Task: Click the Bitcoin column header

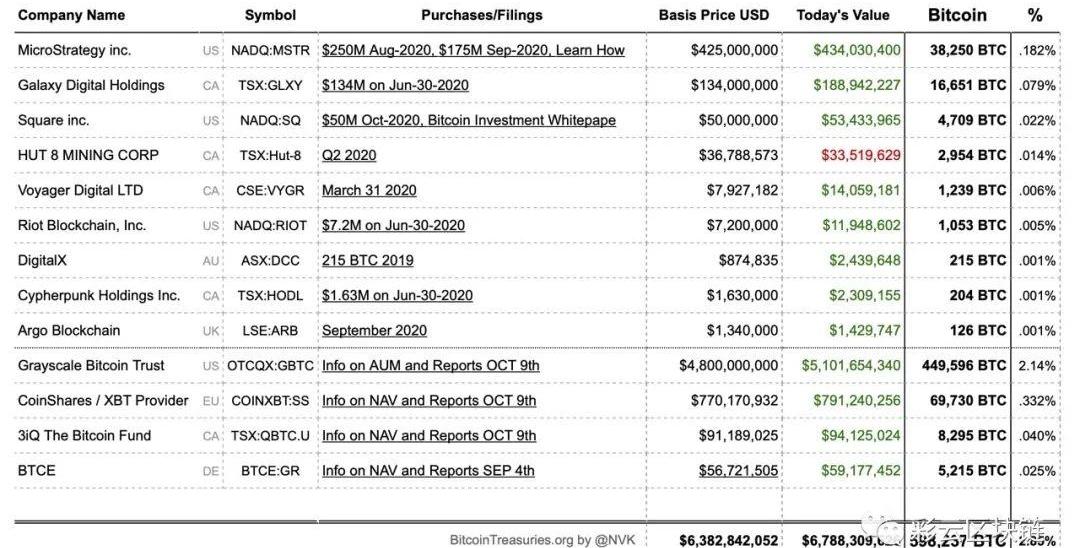Action: point(957,15)
